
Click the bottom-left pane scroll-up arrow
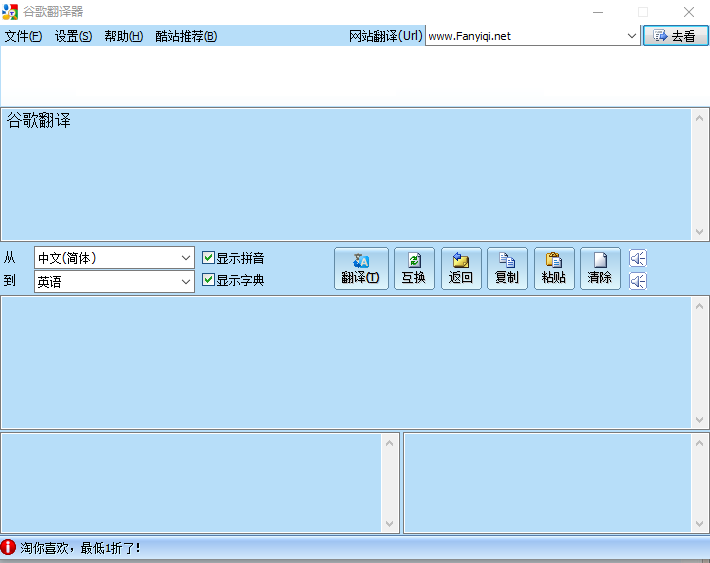389,443
